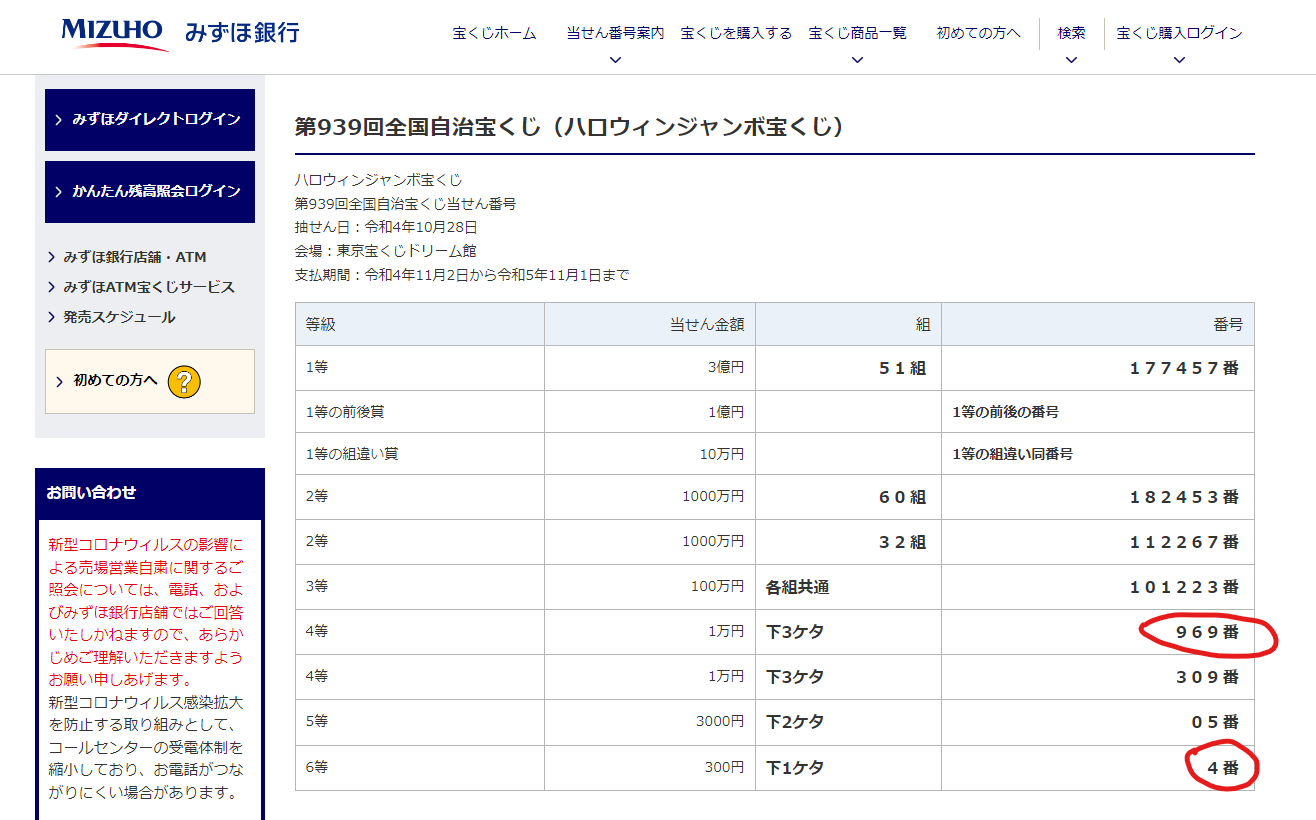Select 5等 number 05番
1316x820 pixels.
(x=1215, y=722)
